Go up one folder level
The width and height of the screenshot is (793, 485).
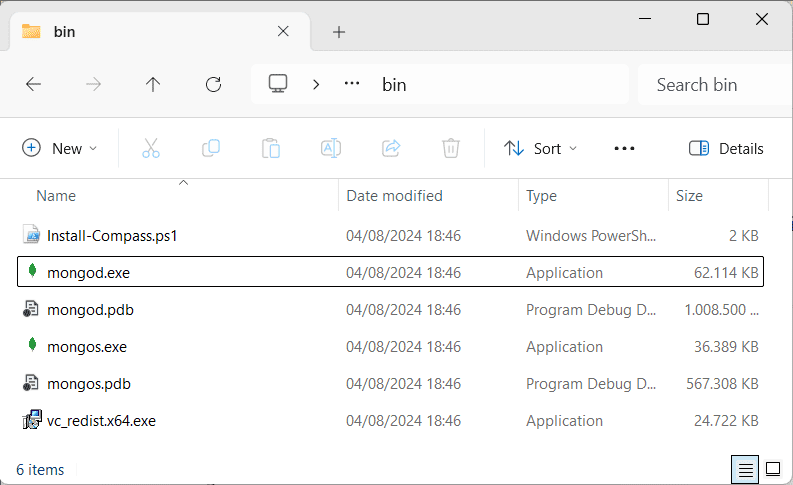153,84
